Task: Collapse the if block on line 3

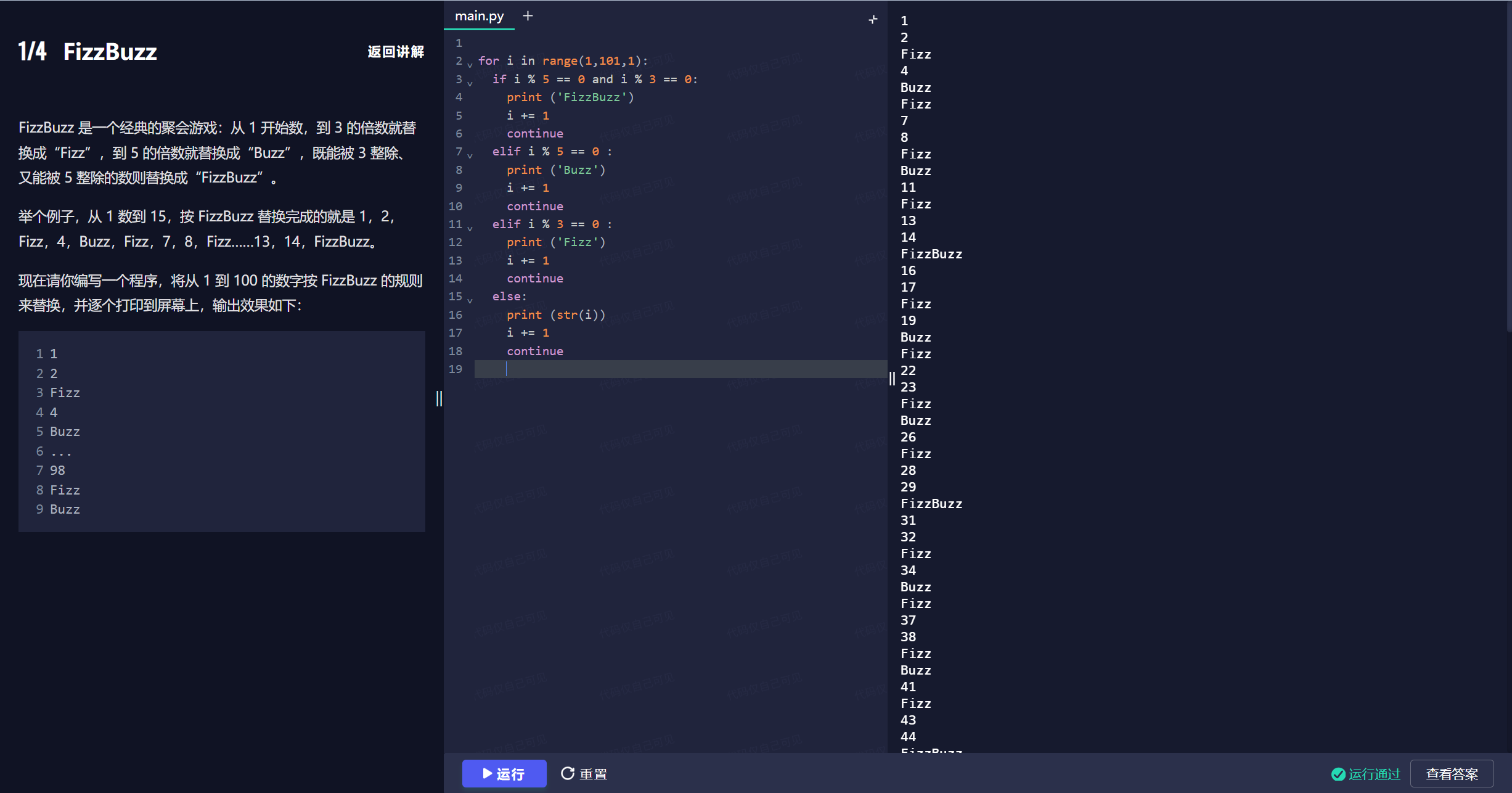Action: click(470, 83)
